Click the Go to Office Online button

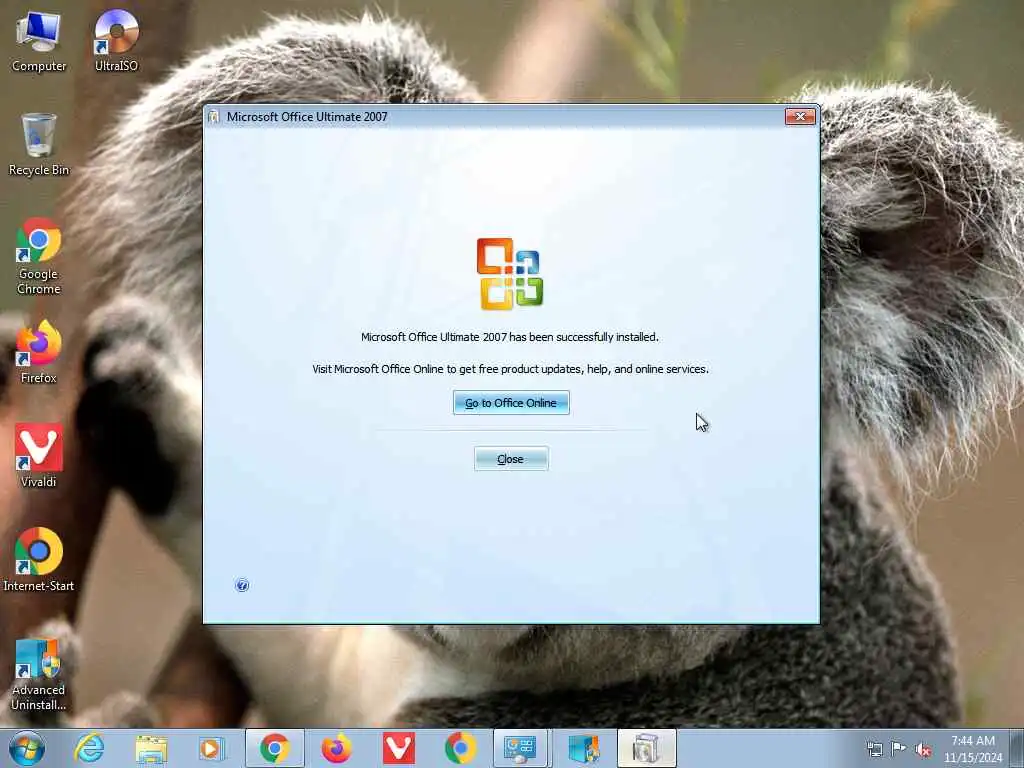511,403
